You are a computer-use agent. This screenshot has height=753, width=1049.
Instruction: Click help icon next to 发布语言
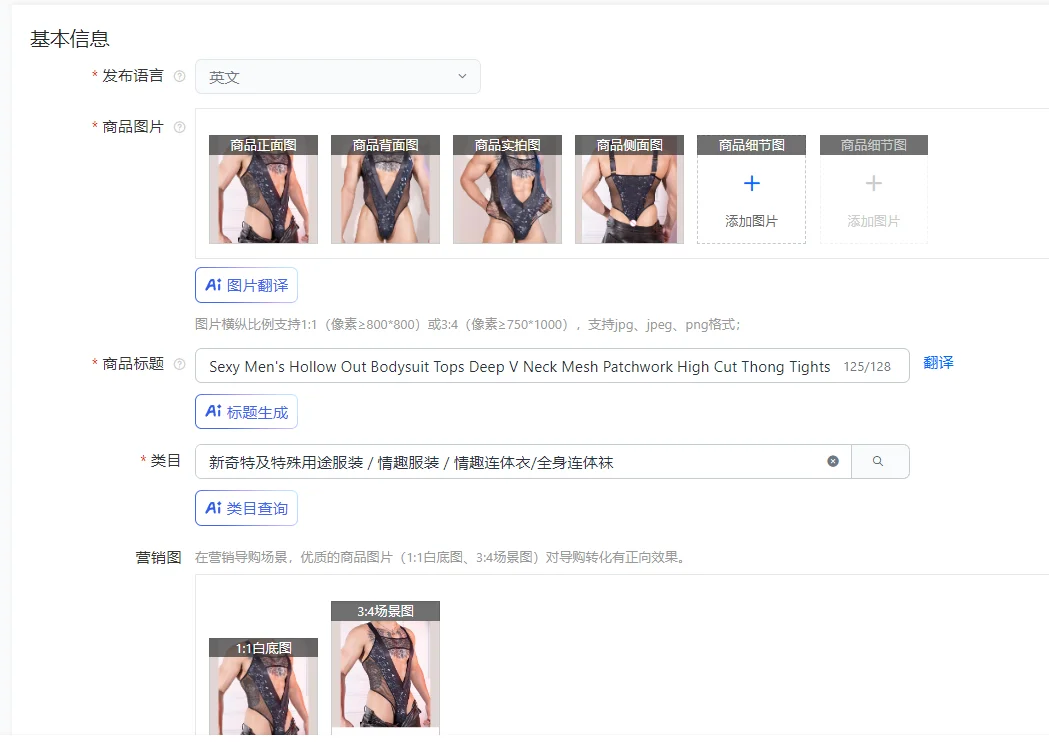click(x=179, y=76)
